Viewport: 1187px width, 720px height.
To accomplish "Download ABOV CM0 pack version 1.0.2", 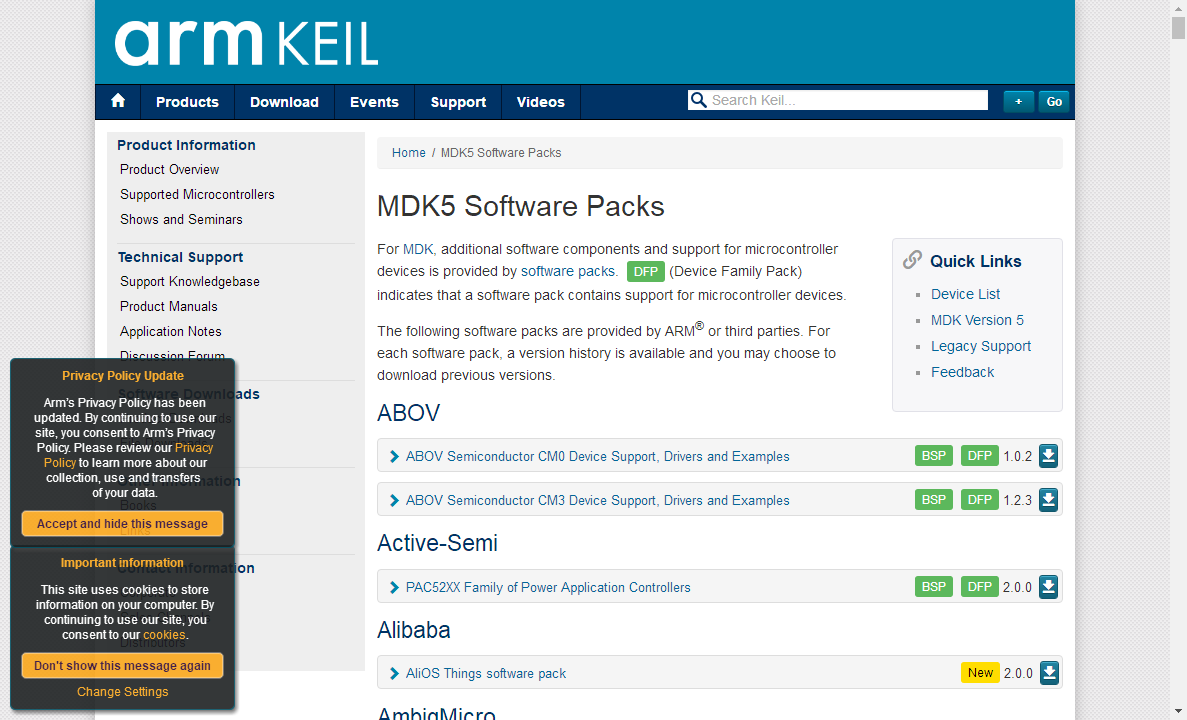I will [1048, 456].
